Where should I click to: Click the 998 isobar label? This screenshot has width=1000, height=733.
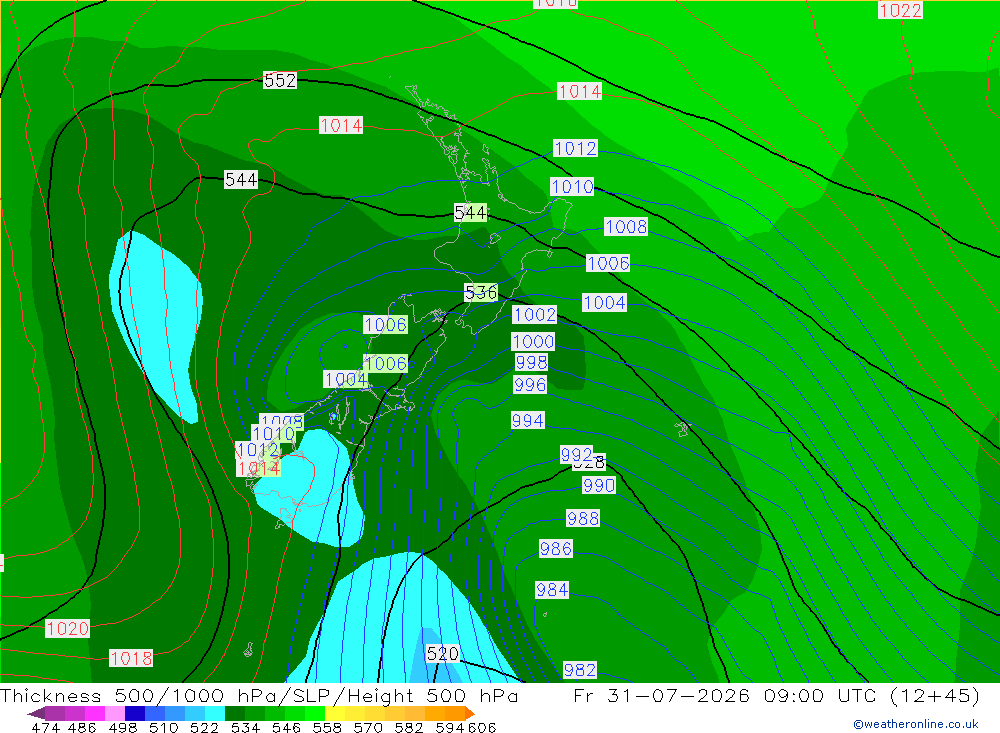(x=531, y=362)
